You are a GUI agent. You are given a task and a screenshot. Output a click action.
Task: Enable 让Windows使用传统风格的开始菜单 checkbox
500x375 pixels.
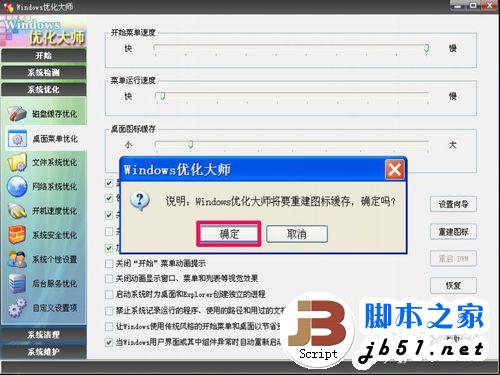109,326
